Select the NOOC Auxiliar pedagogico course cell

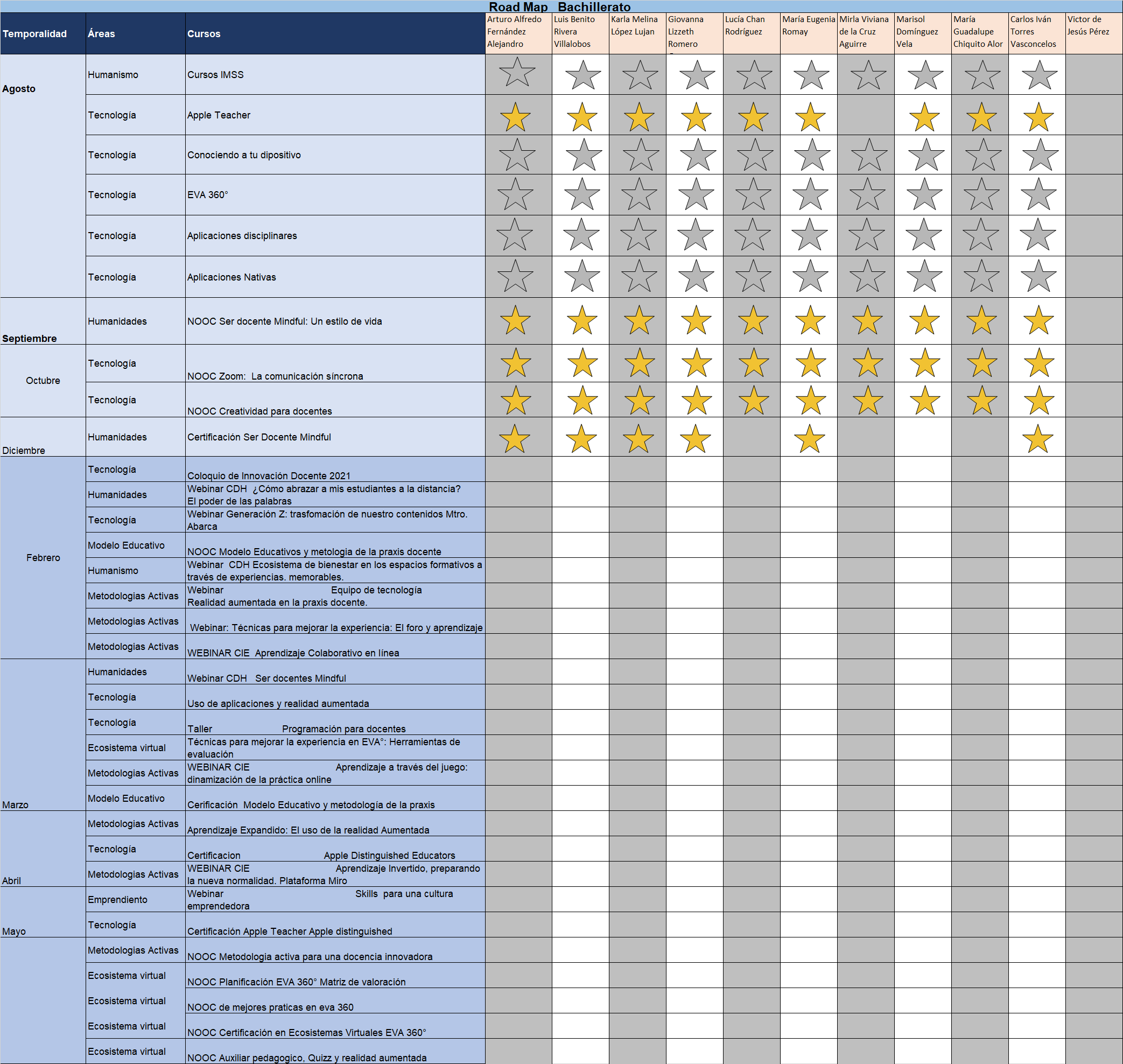(x=335, y=1051)
